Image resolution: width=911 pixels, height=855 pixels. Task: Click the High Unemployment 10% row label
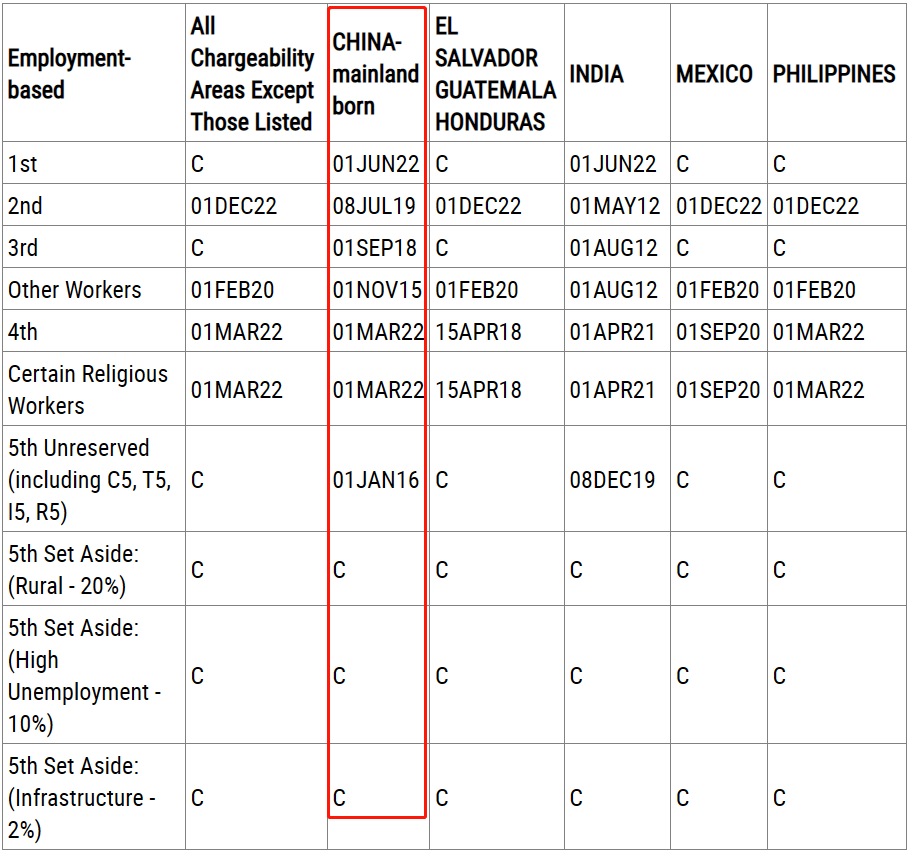[x=84, y=676]
